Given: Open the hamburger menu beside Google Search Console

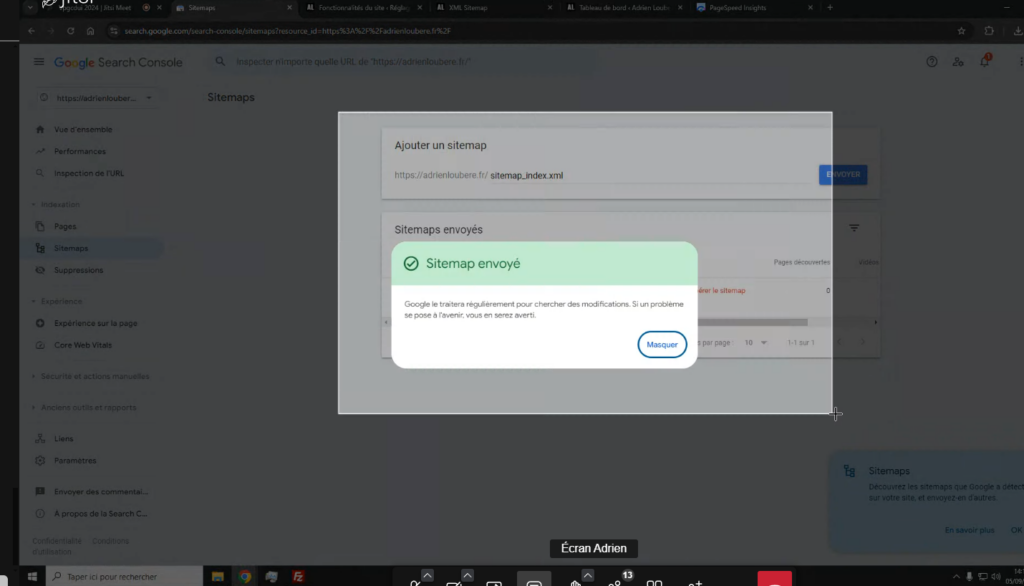Looking at the screenshot, I should 39,62.
